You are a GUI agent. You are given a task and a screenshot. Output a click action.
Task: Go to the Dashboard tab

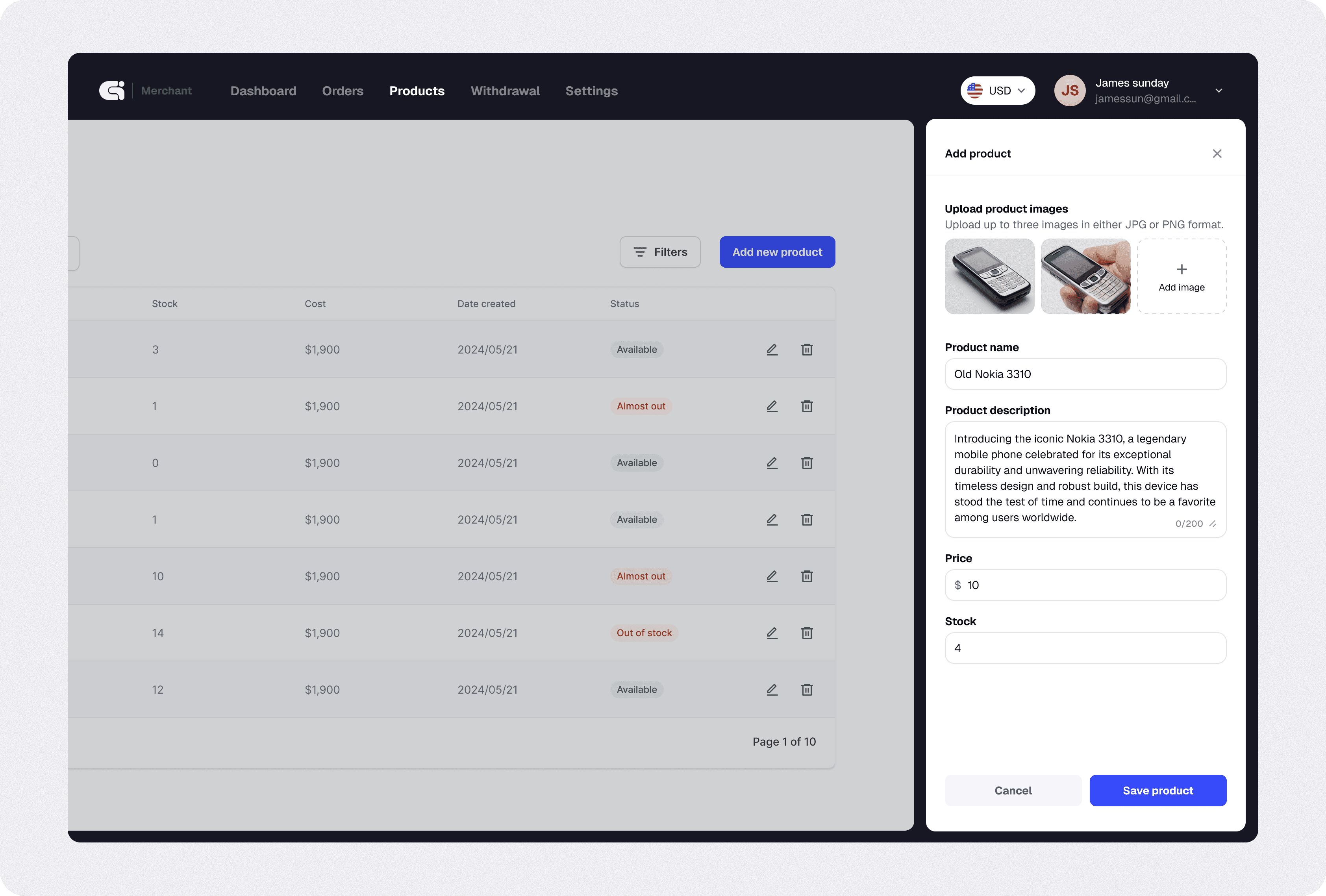(263, 91)
